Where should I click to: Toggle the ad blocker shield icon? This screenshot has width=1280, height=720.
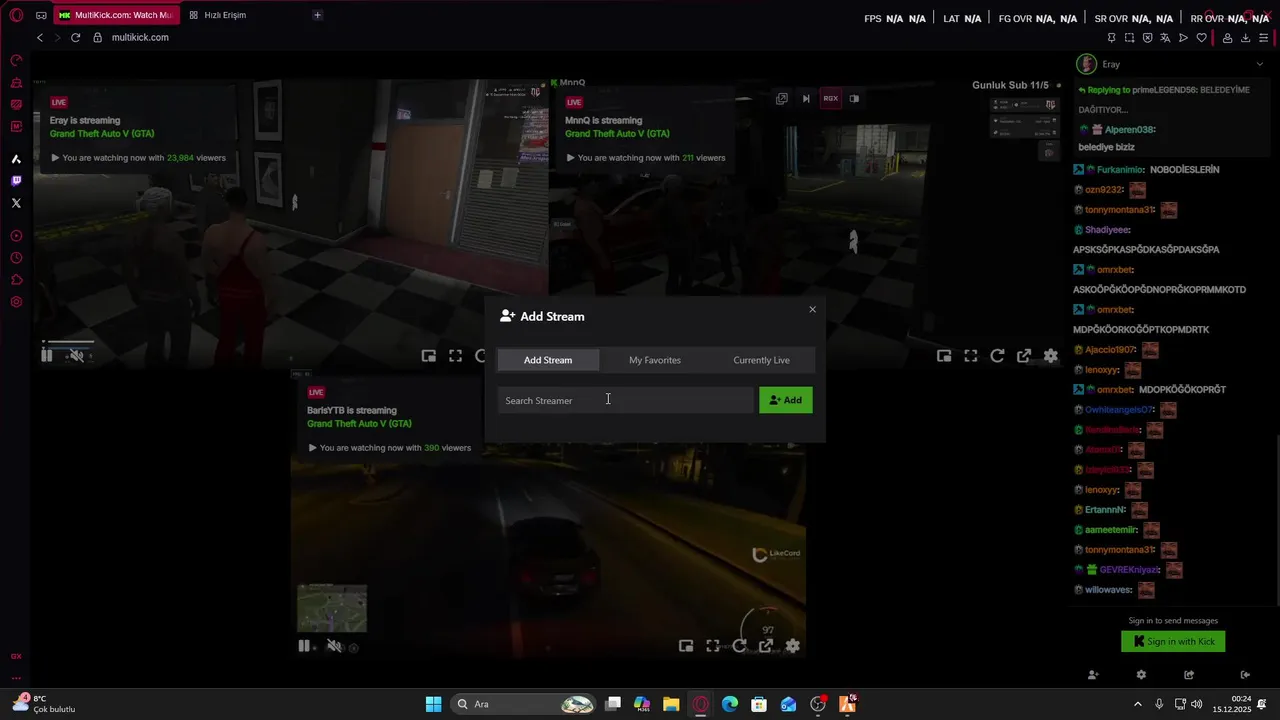click(1147, 38)
